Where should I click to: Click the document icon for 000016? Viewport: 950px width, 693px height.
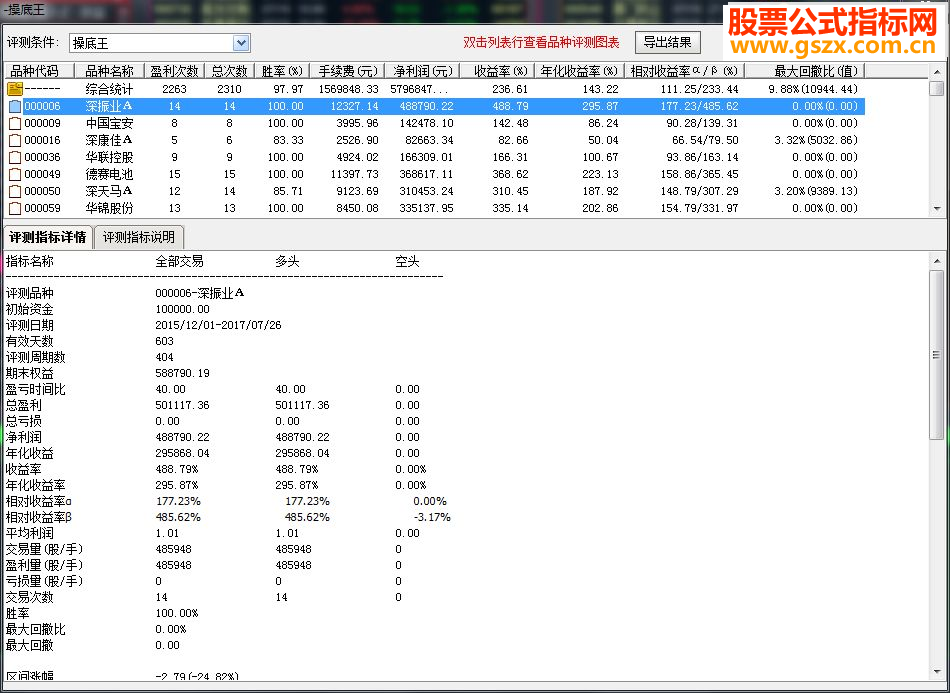point(15,140)
